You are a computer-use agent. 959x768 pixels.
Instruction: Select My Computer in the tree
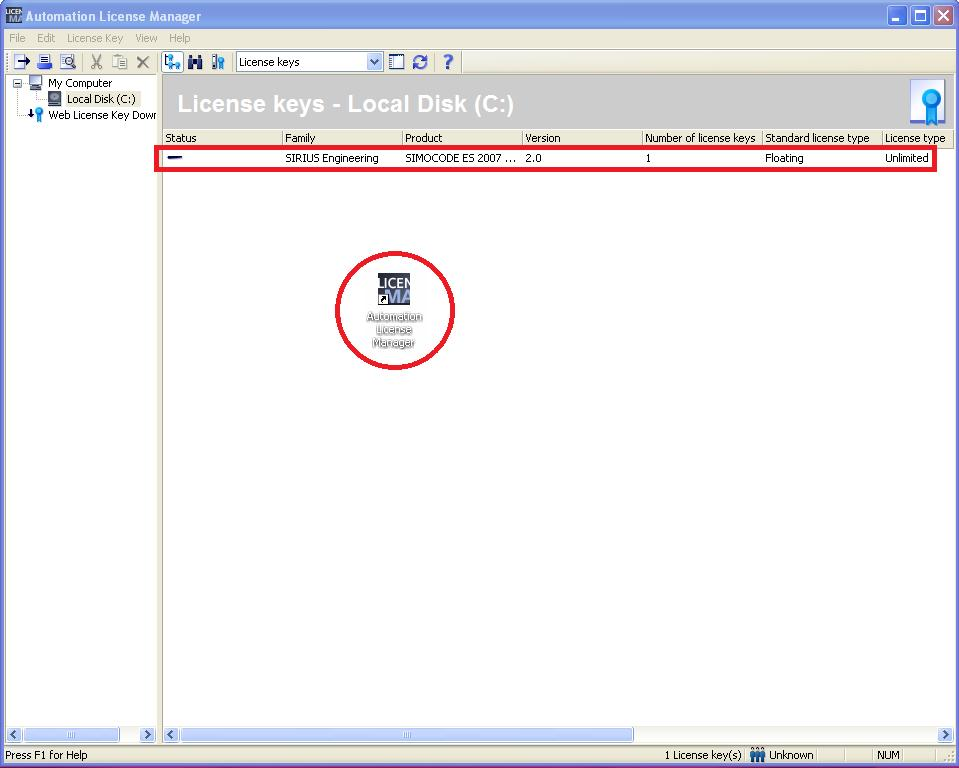click(80, 83)
